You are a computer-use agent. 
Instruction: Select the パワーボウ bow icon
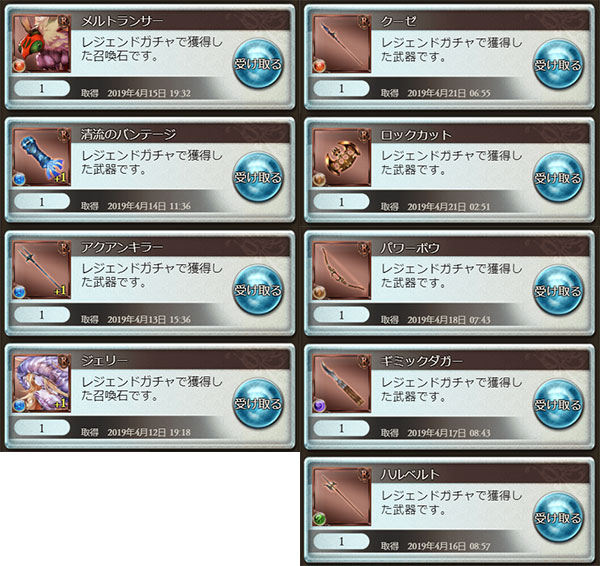342,270
